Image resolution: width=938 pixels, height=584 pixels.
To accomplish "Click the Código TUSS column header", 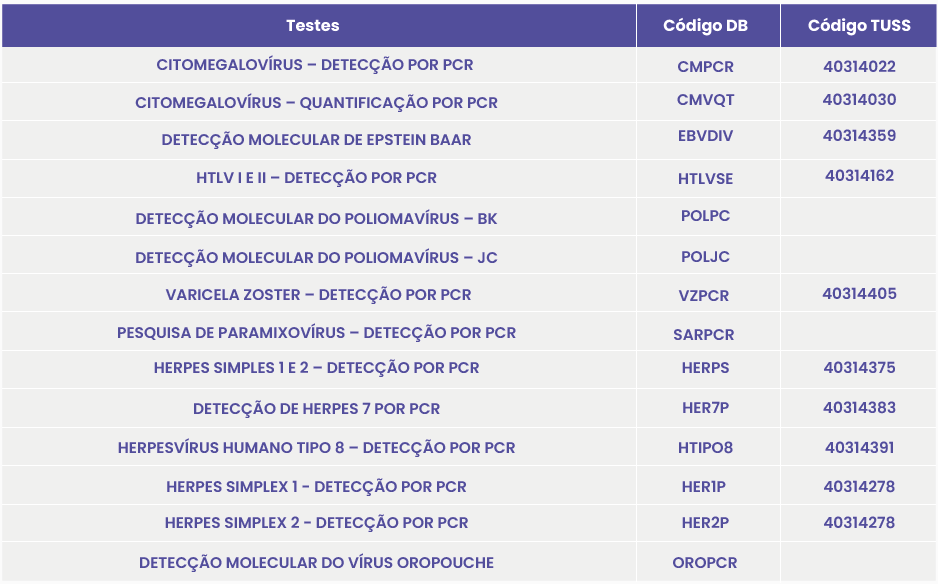I will pyautogui.click(x=859, y=26).
